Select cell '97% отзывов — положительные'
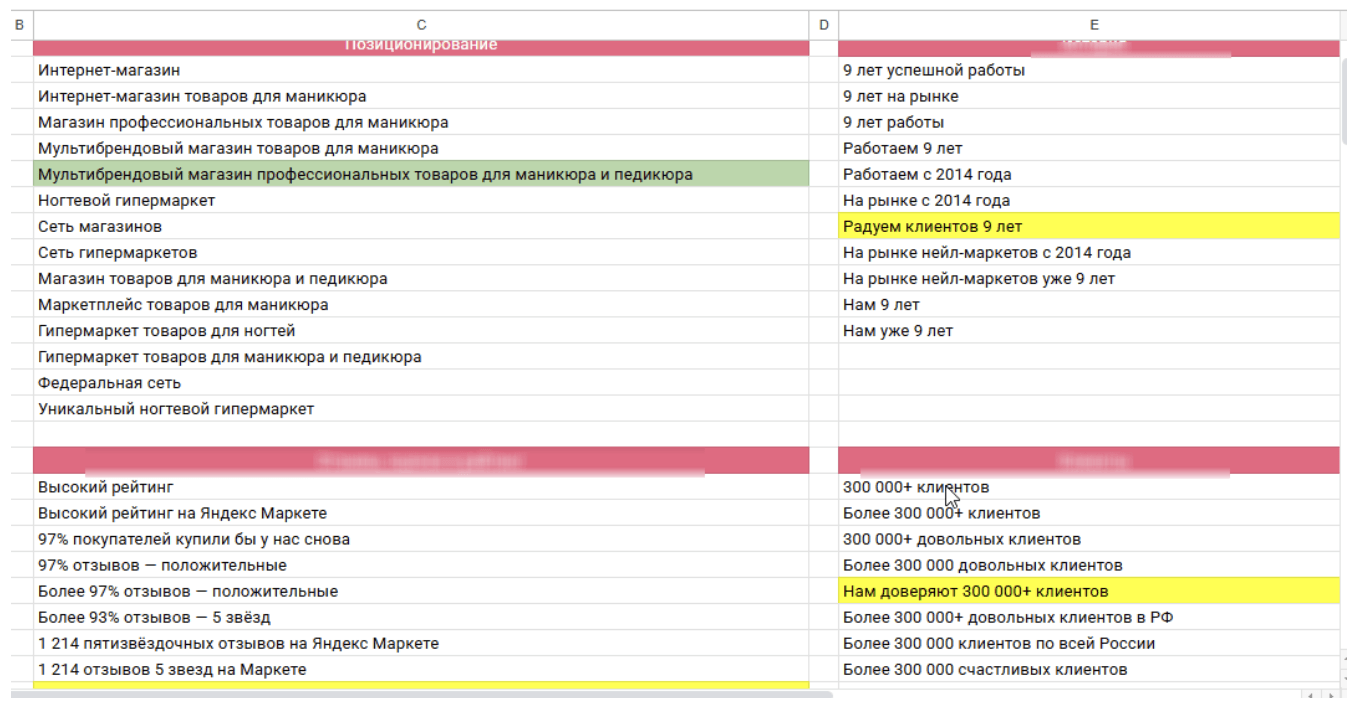 [x=421, y=565]
